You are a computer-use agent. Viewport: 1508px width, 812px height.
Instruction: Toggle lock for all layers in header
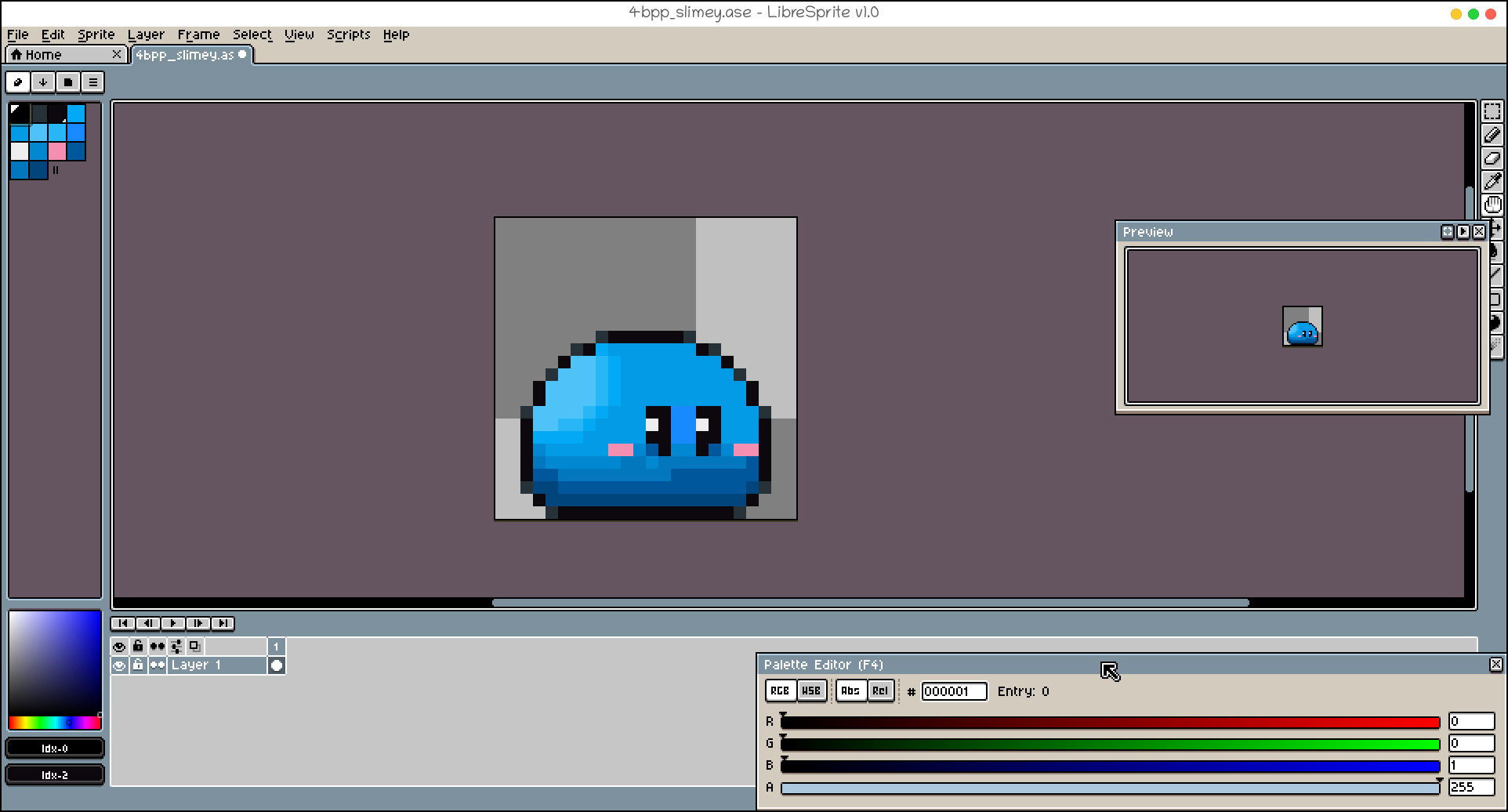[x=138, y=647]
